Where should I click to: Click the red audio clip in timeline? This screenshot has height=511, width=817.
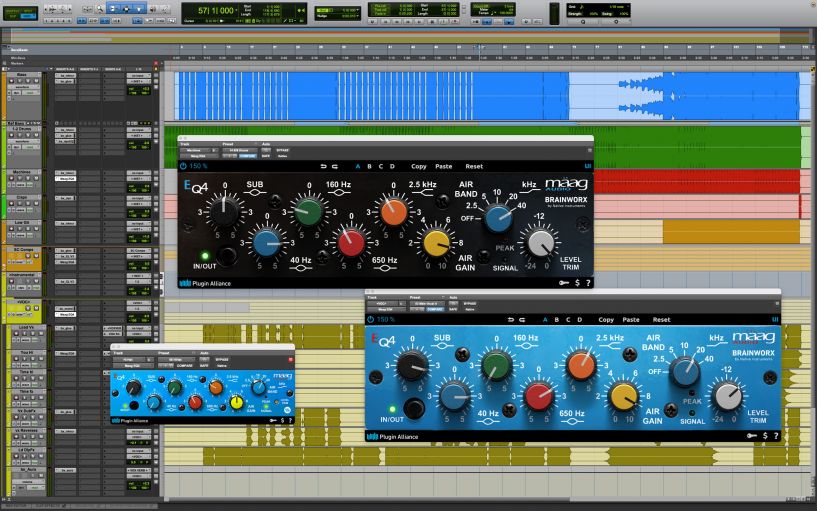[696, 181]
